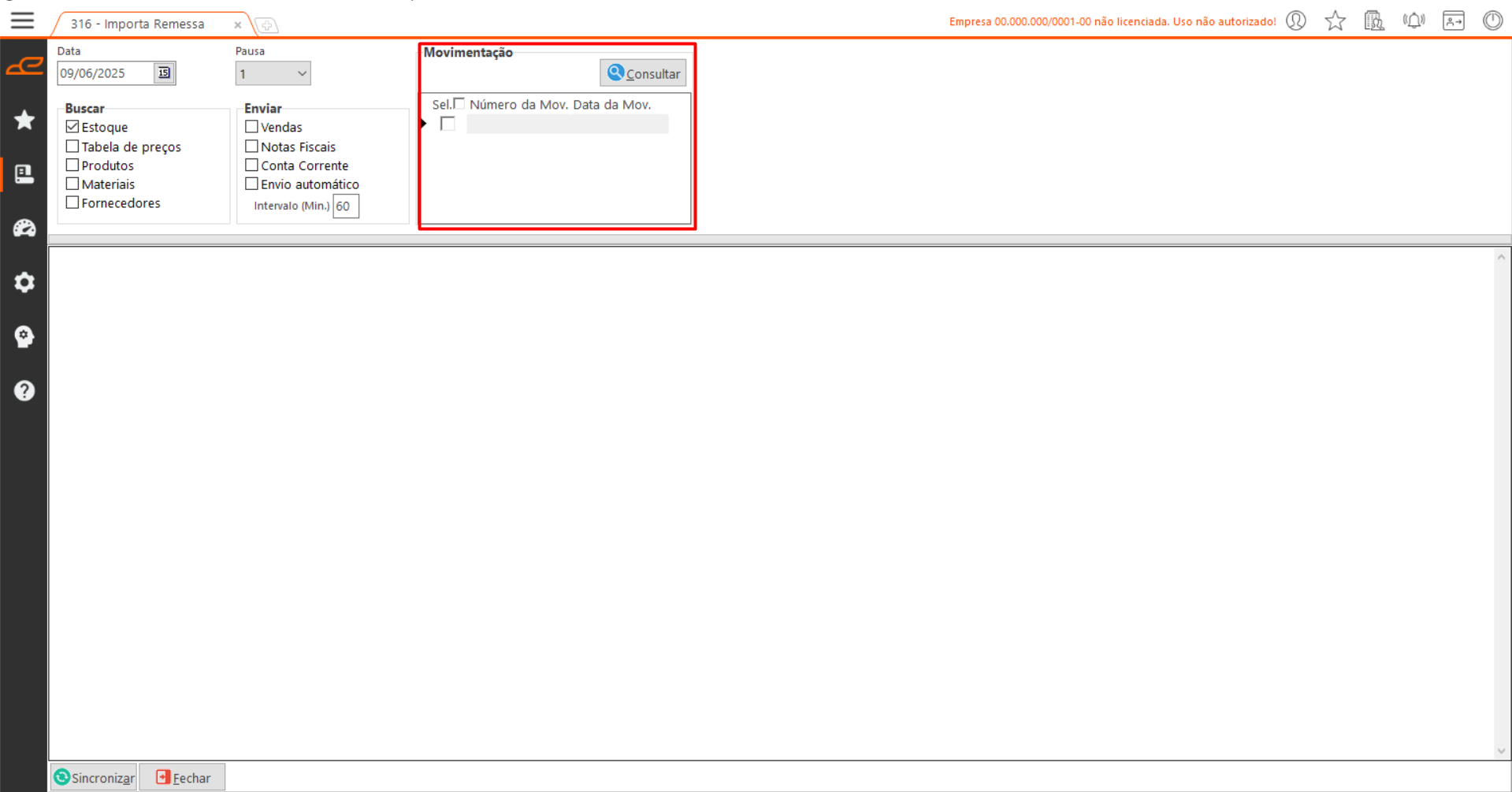Open favorites star in left sidebar
This screenshot has width=1512, height=792.
coord(24,120)
